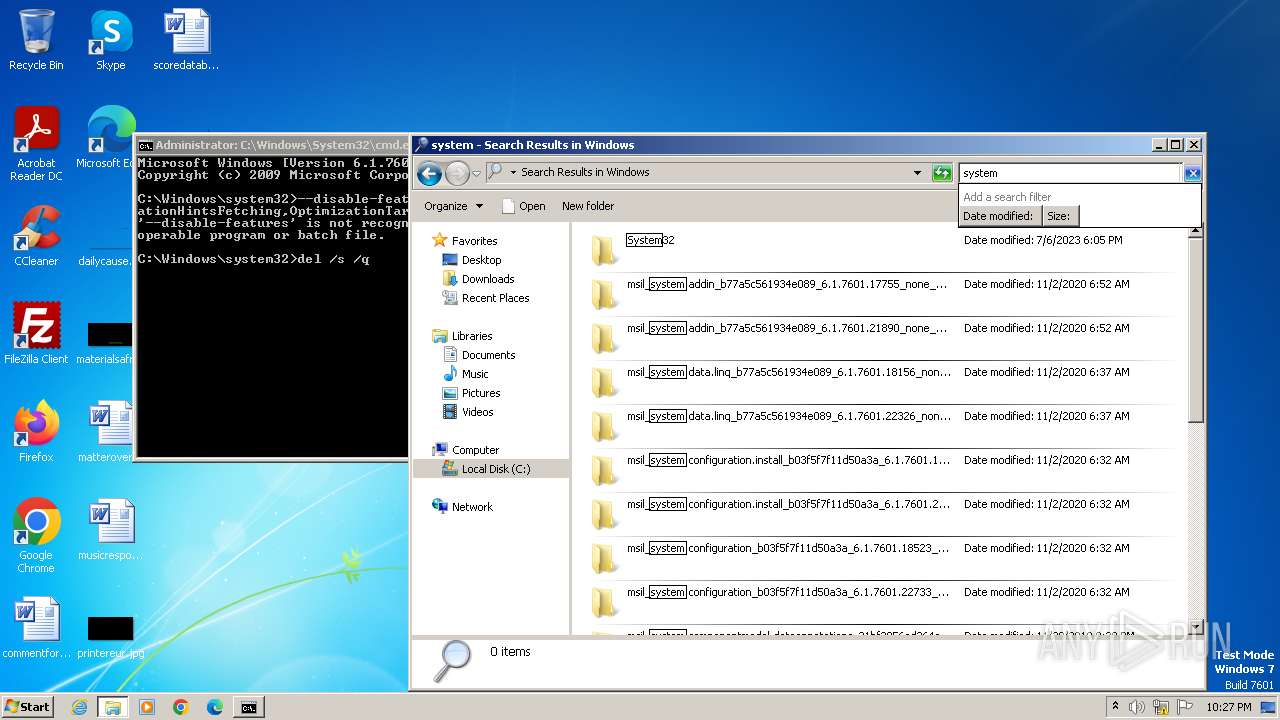Switch to the cmd taskbar button
1280x720 pixels.
(249, 707)
